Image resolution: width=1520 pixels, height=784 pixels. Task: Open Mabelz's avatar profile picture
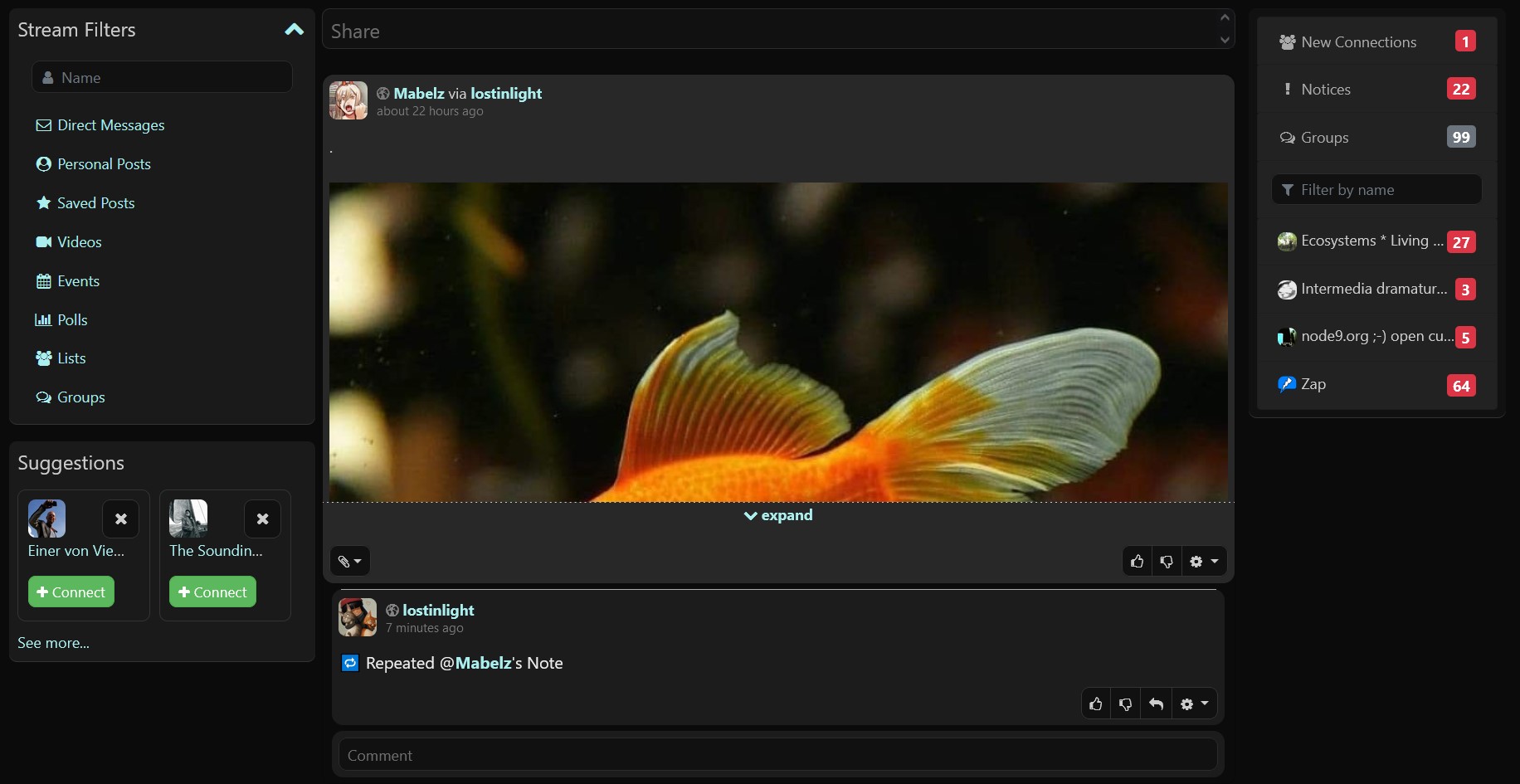tap(348, 100)
